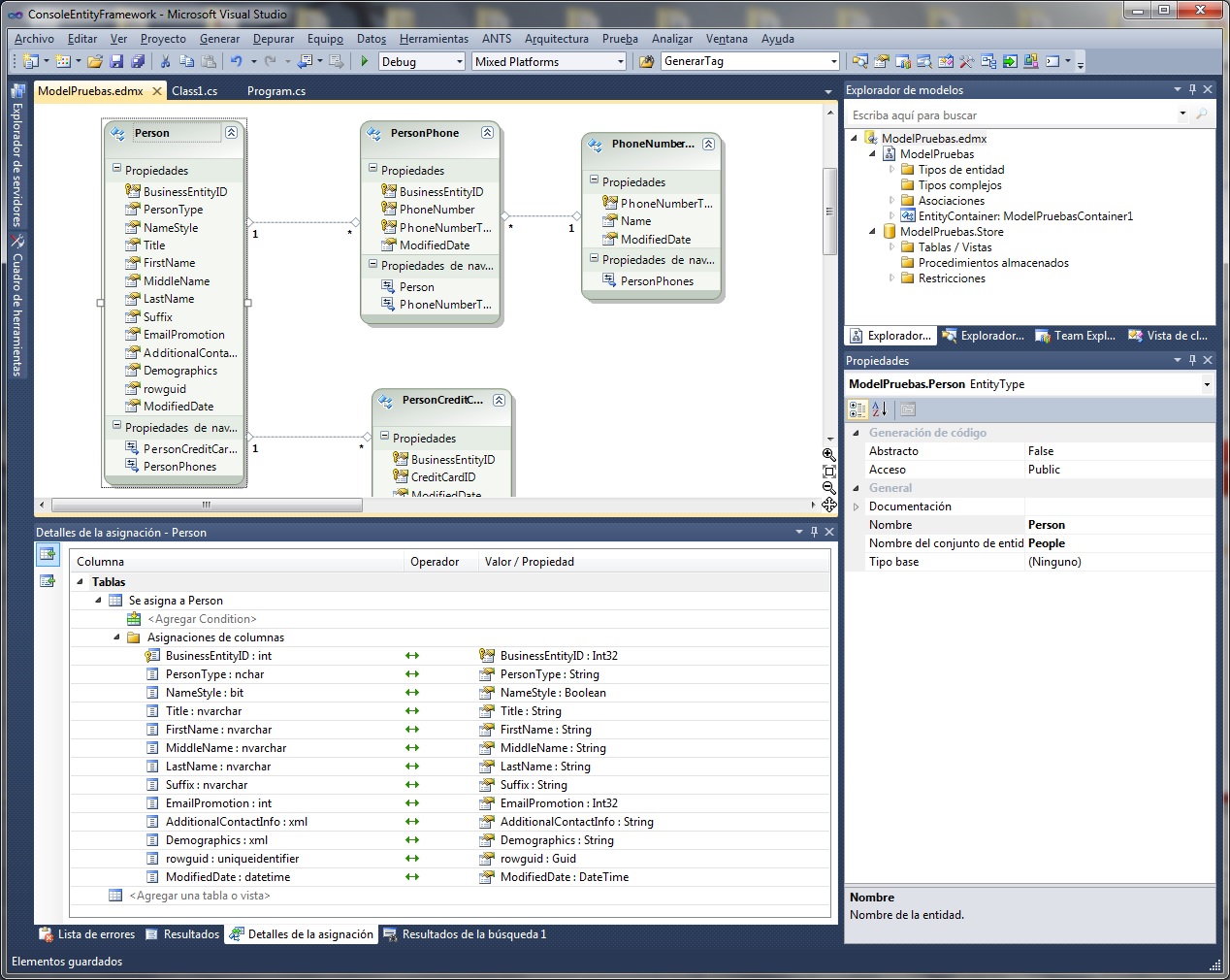1230x980 pixels.
Task: Select rowguid : uniqueidentifier column row
Action: (232, 859)
